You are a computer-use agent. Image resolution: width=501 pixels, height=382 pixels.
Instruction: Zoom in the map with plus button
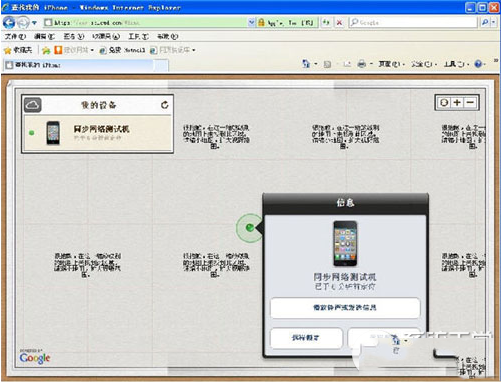(457, 102)
